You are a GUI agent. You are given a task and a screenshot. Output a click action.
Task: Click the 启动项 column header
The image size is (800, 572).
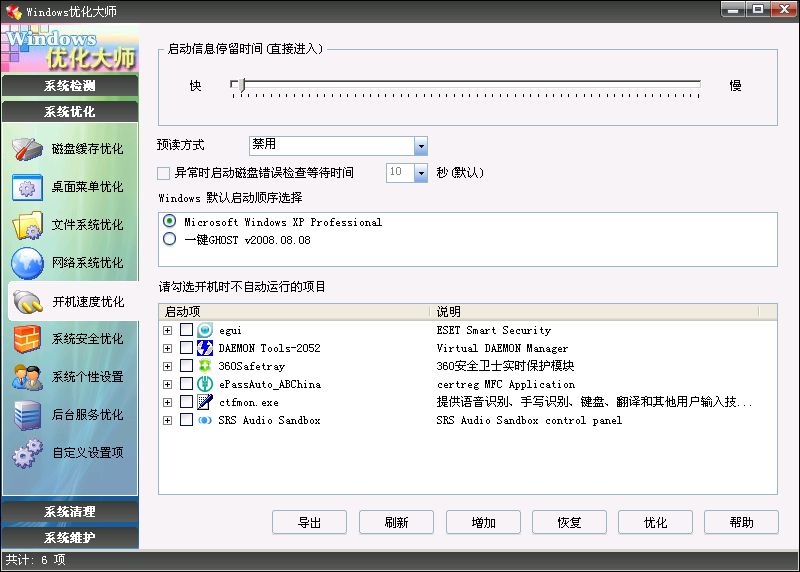coord(295,311)
